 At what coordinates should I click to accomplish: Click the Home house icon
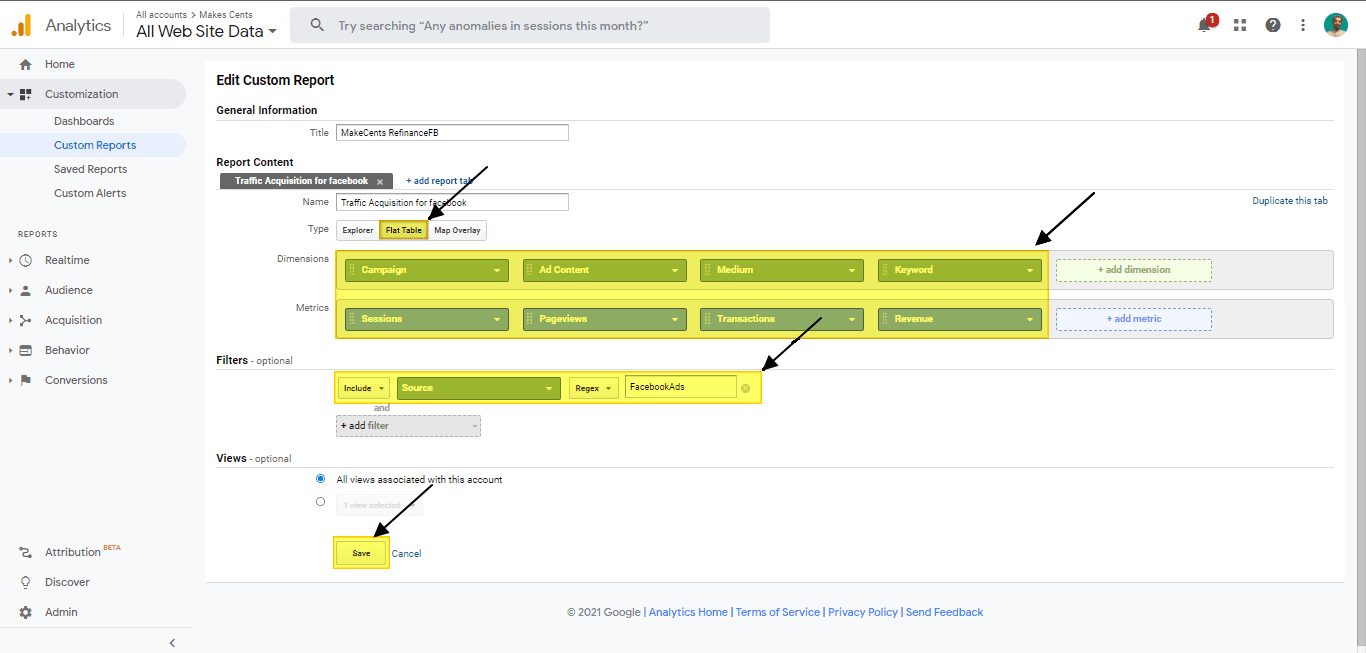tap(26, 64)
